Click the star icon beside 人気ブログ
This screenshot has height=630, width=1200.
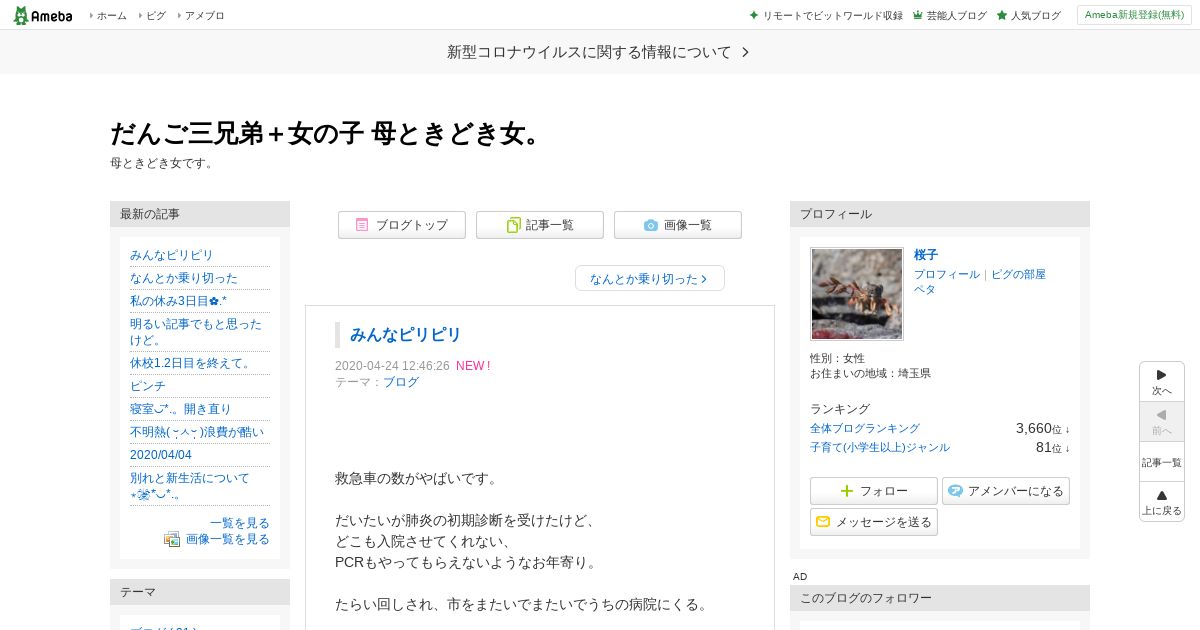1002,16
